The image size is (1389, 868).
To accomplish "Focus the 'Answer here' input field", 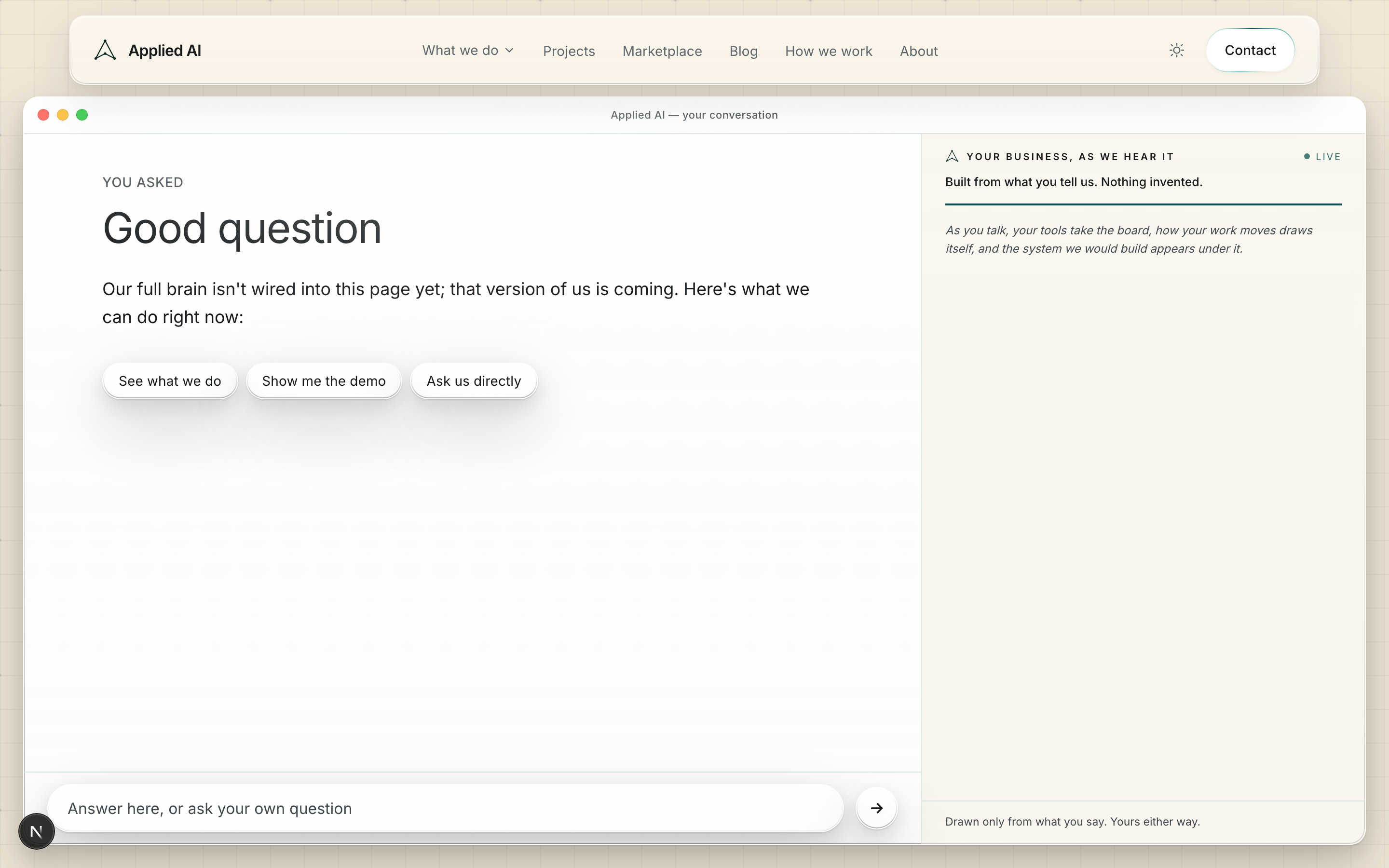I will pos(446,808).
